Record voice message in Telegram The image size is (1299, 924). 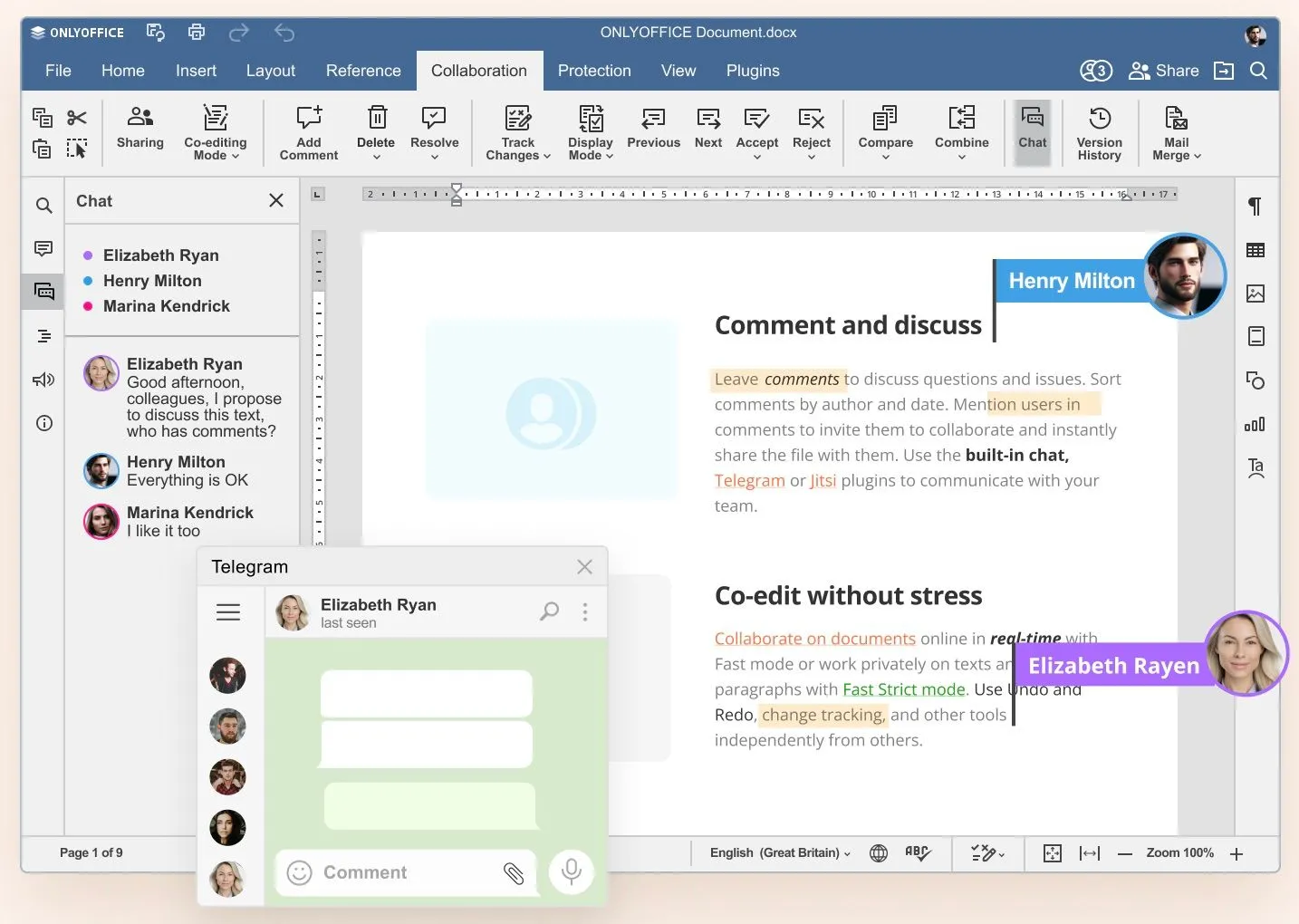[x=572, y=871]
